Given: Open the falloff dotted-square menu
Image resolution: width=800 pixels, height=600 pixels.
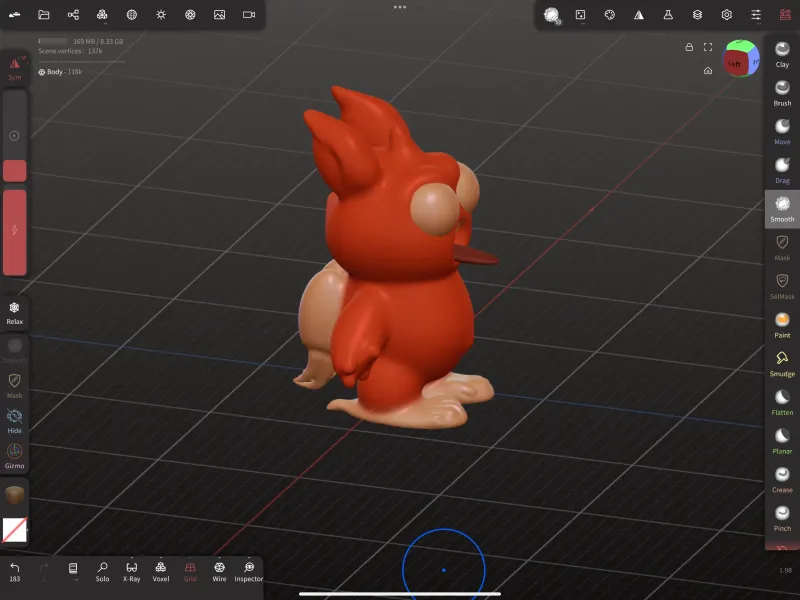Looking at the screenshot, I should (x=581, y=15).
